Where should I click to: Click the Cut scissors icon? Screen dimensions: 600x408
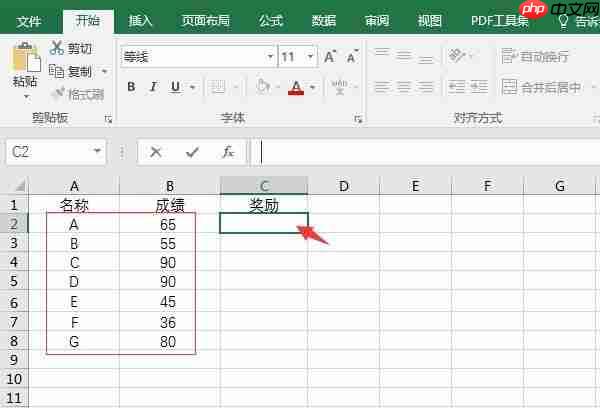57,48
